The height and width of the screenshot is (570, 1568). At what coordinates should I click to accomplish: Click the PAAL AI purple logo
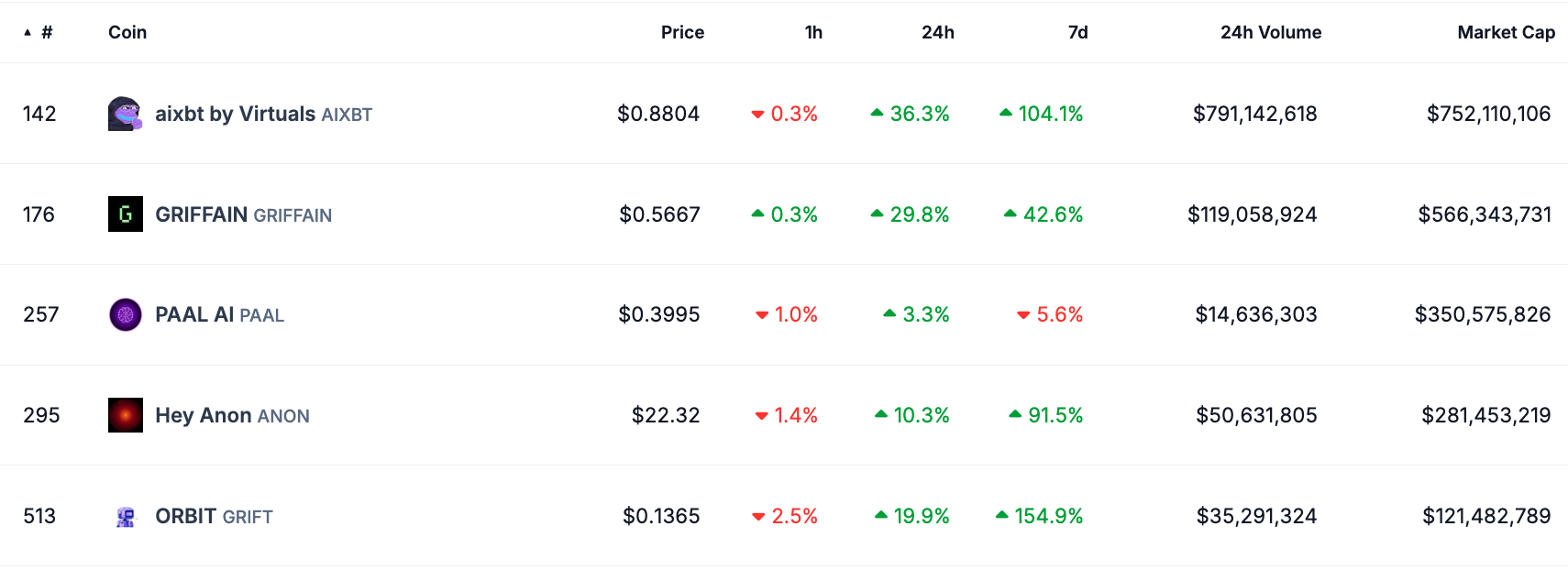125,314
